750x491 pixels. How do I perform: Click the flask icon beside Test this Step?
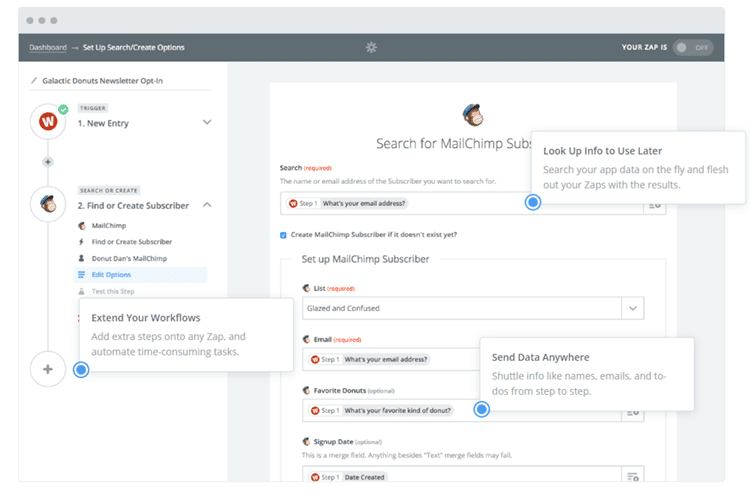81,291
